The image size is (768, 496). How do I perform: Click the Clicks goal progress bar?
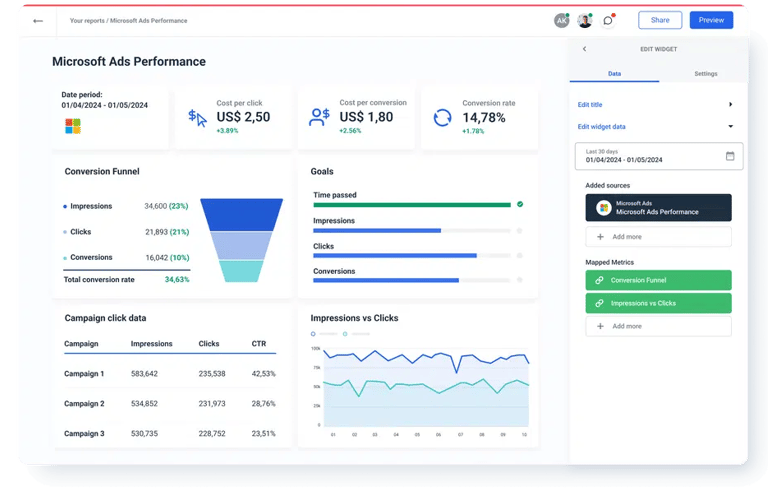[x=412, y=256]
